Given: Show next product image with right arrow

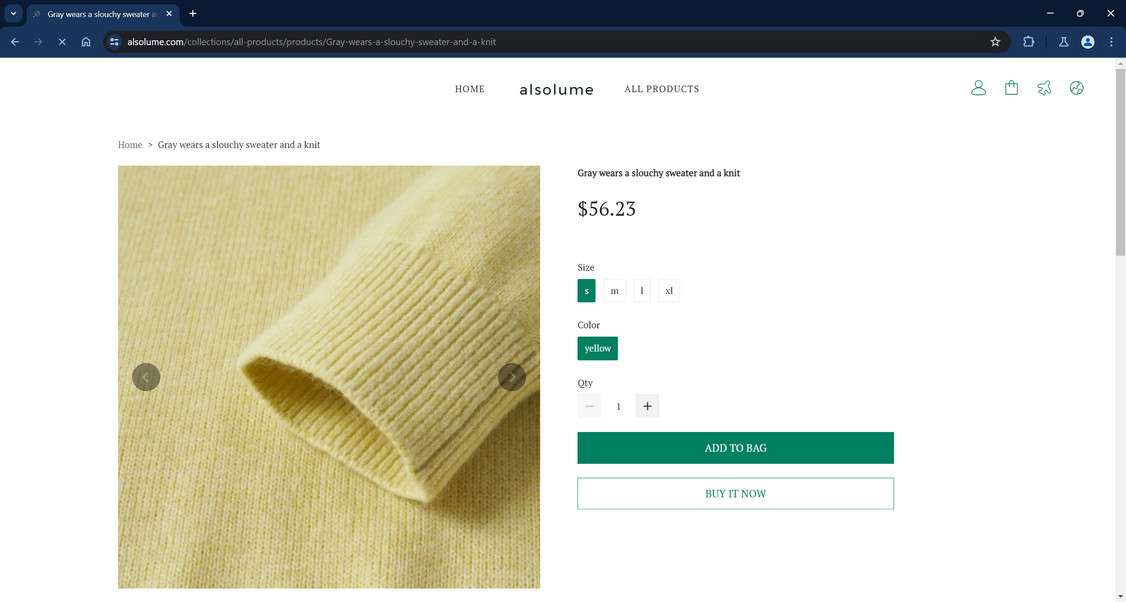Looking at the screenshot, I should [x=512, y=377].
